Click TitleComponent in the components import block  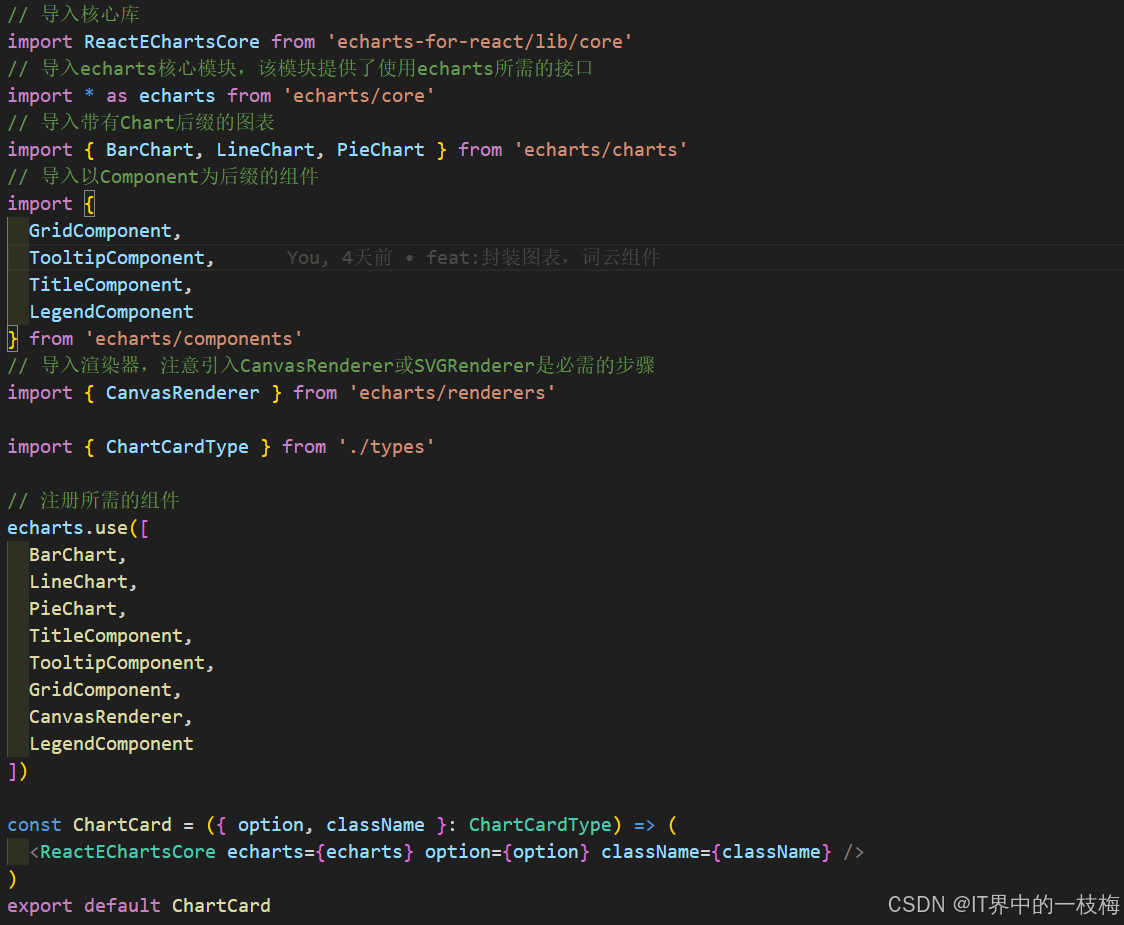[106, 285]
